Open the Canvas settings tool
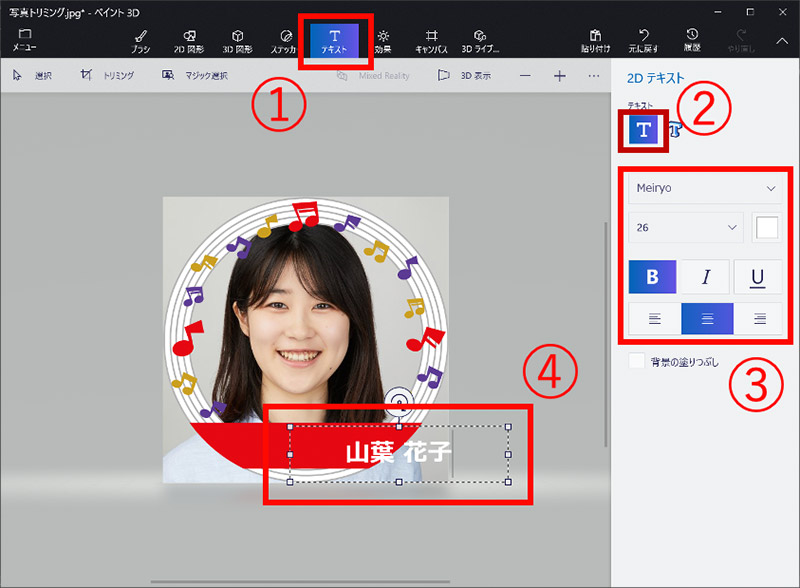Screen dimensions: 800x588 point(432,39)
